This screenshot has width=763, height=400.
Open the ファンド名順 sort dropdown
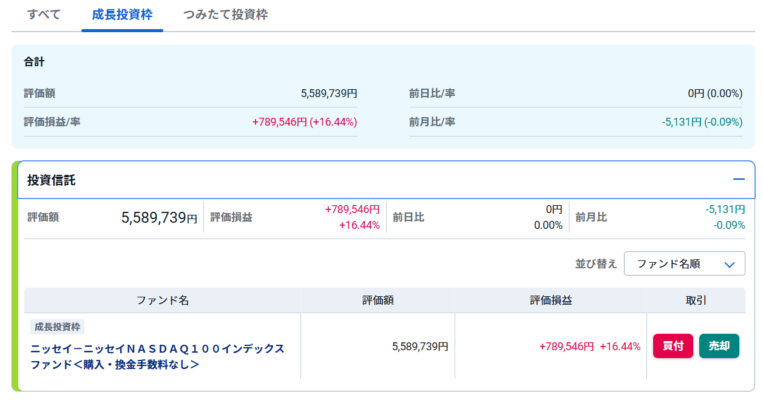[x=684, y=264]
